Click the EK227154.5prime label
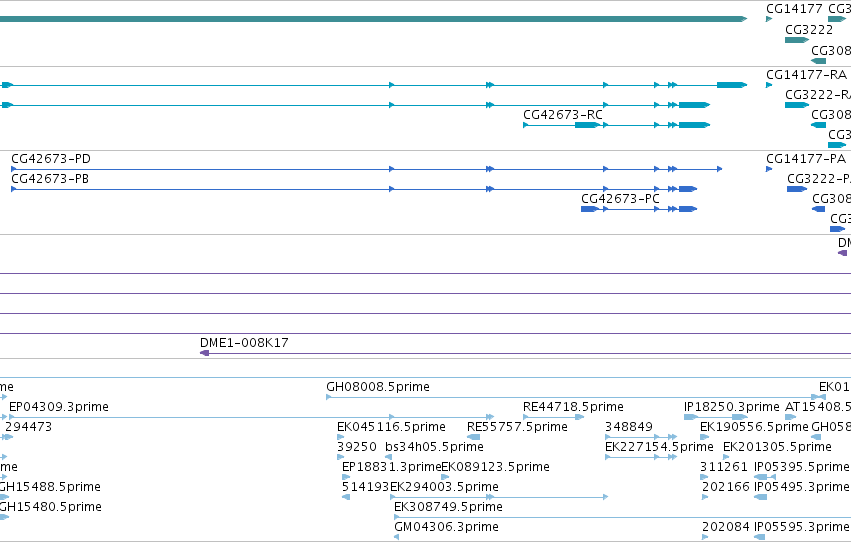Screen dimensions: 851x542 (659, 447)
